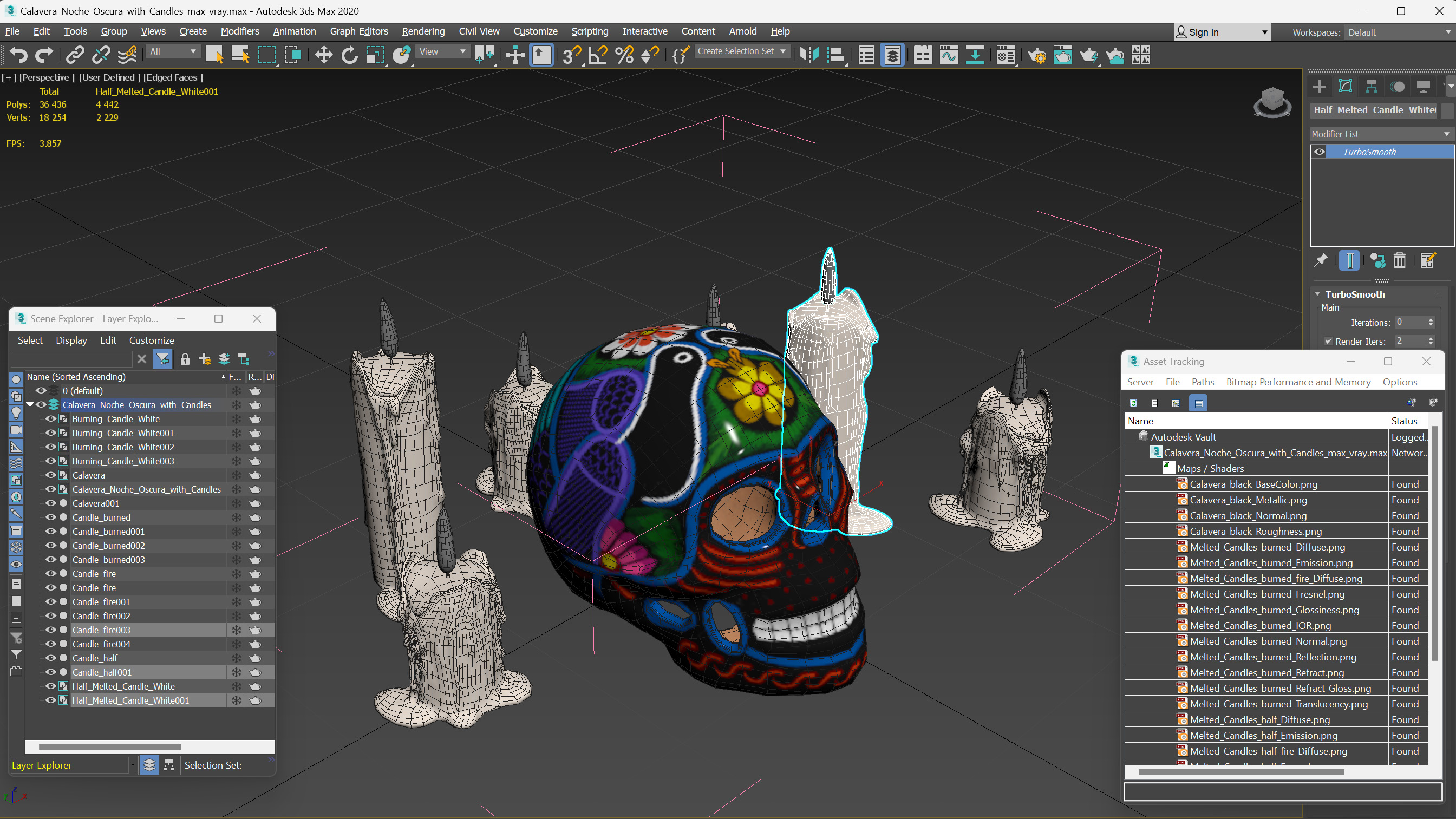This screenshot has width=1456, height=819.
Task: Open the Align tool
Action: (835, 55)
